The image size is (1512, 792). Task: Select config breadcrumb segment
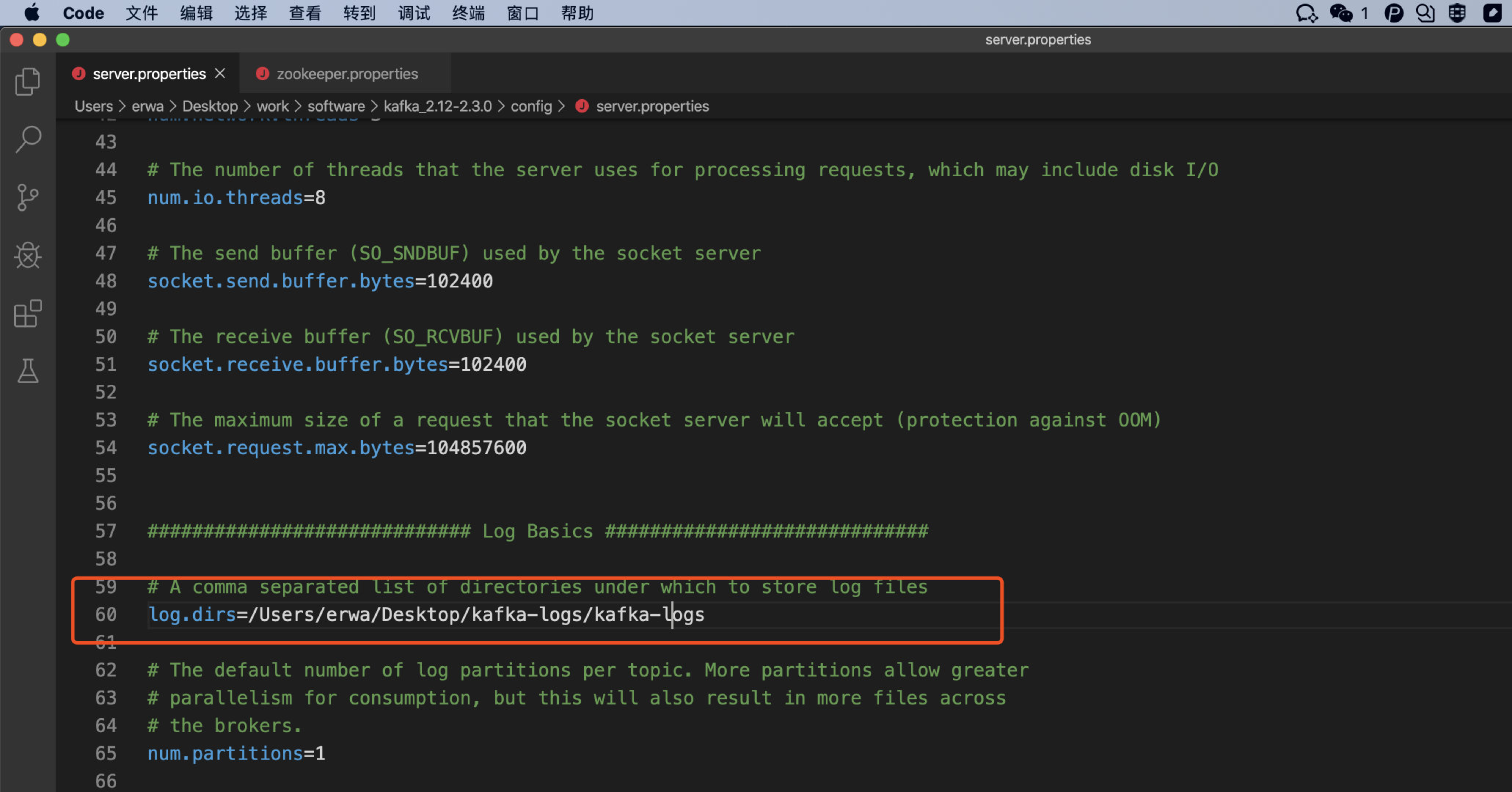click(531, 106)
